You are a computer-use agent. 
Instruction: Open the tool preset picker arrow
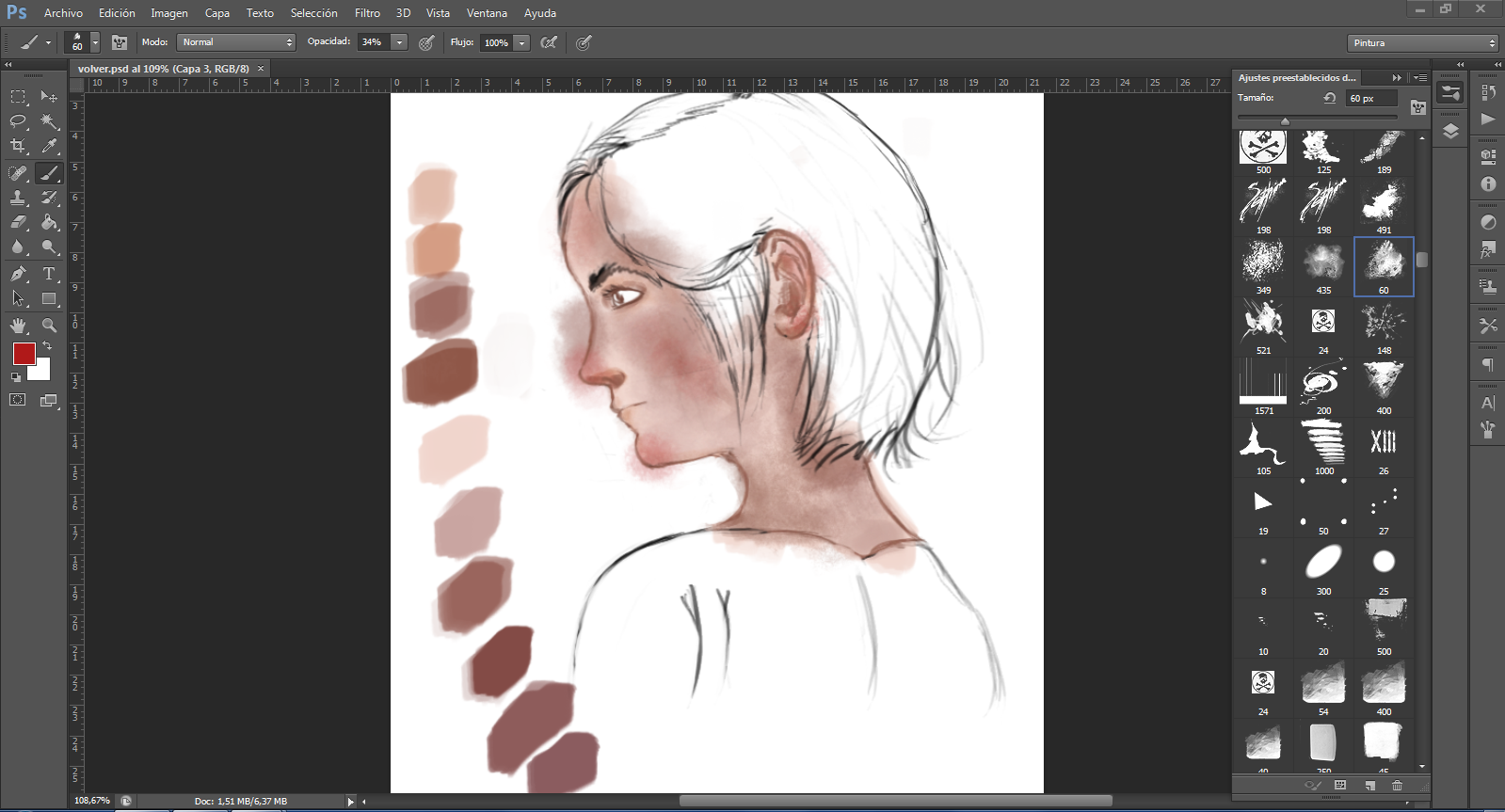click(48, 42)
